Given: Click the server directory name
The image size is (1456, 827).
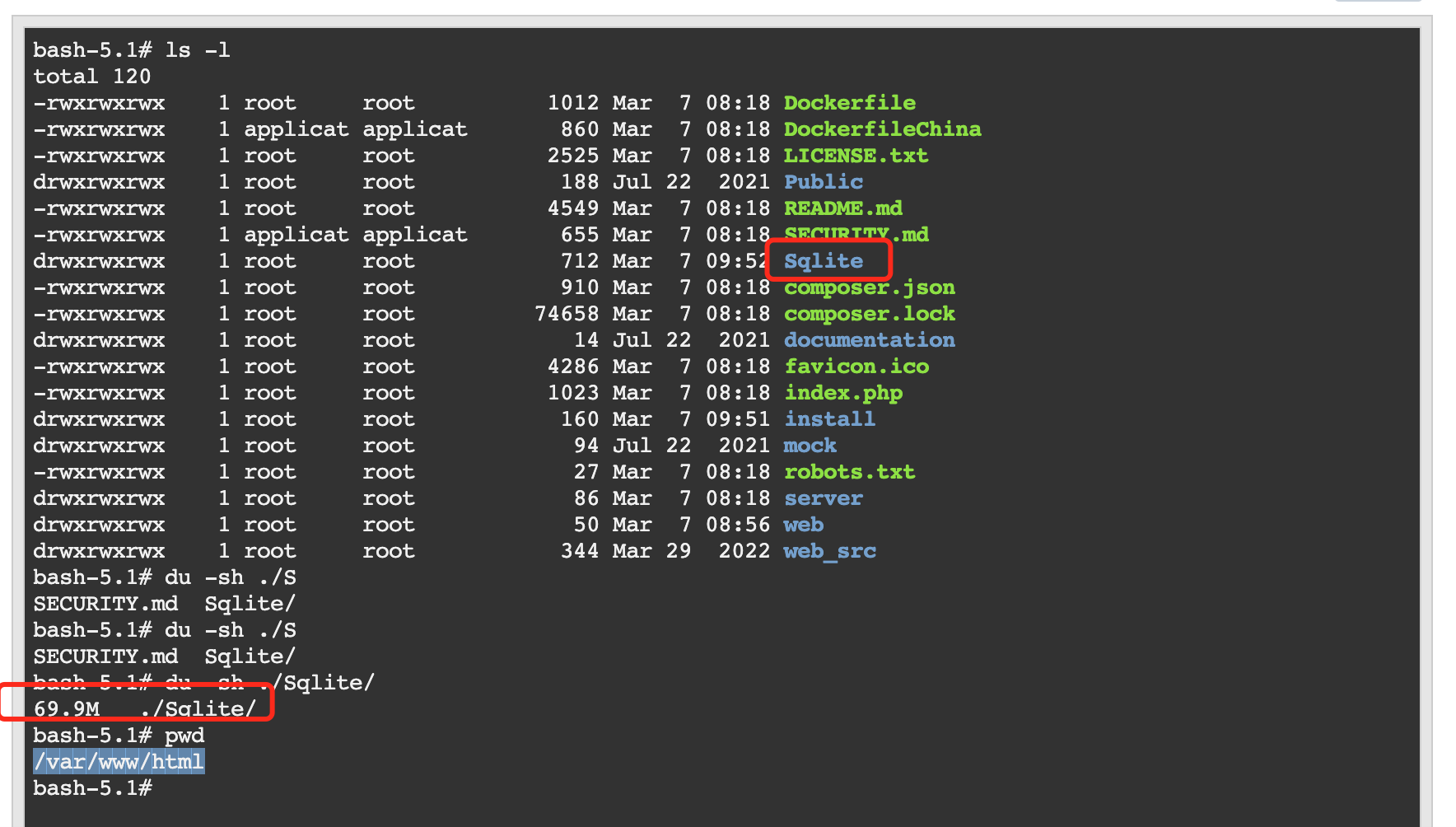Looking at the screenshot, I should (823, 498).
